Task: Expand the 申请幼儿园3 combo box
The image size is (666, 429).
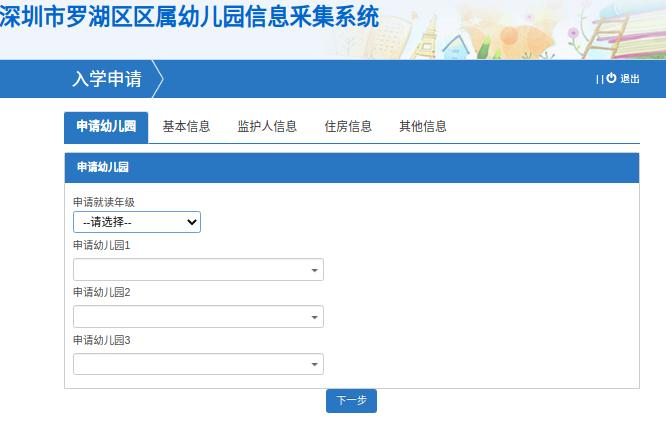Action: point(198,364)
